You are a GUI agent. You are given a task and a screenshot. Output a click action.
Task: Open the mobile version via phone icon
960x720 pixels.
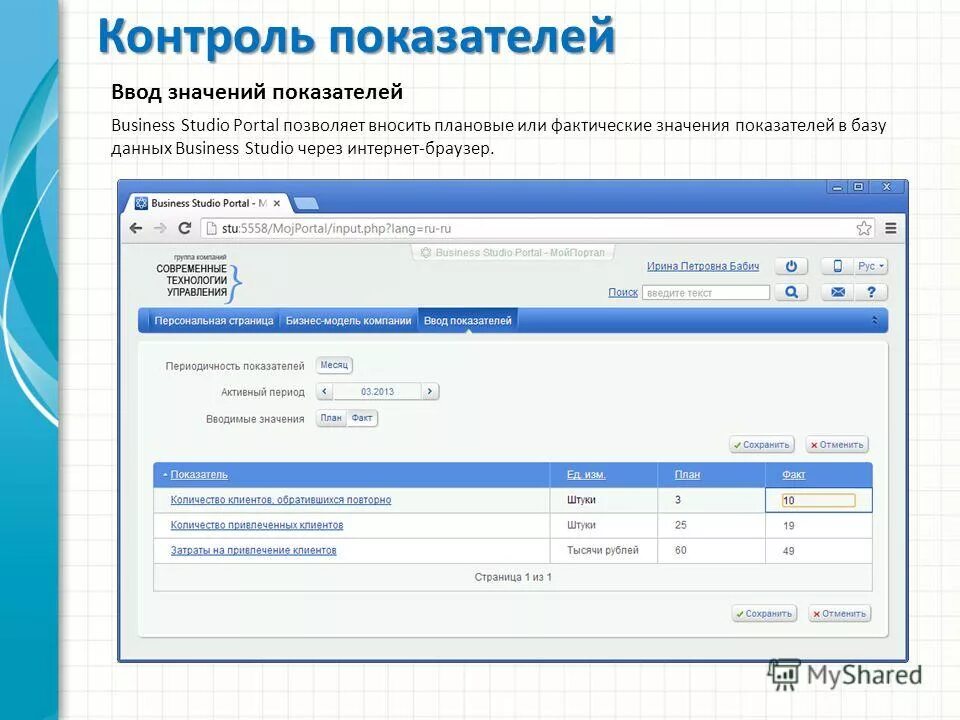click(x=838, y=266)
